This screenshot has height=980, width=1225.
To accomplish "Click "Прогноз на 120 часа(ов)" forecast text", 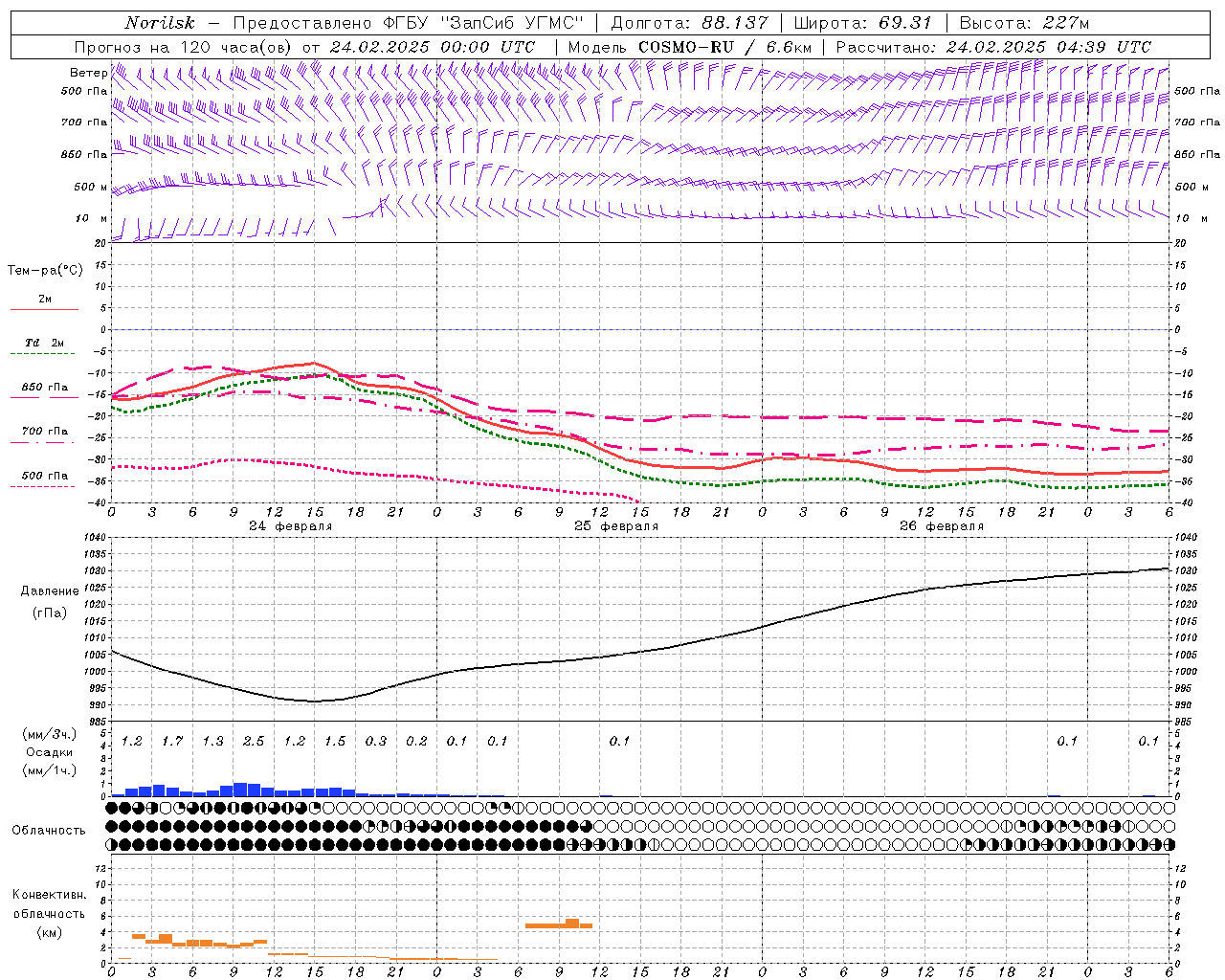I will click(x=184, y=47).
